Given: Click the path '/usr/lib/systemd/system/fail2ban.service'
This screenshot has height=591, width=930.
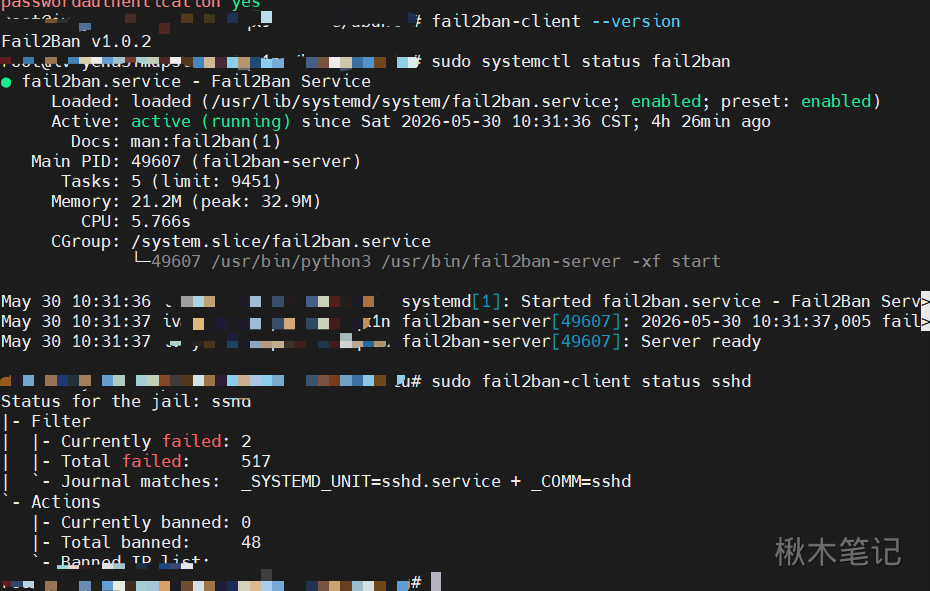Looking at the screenshot, I should 411,101.
